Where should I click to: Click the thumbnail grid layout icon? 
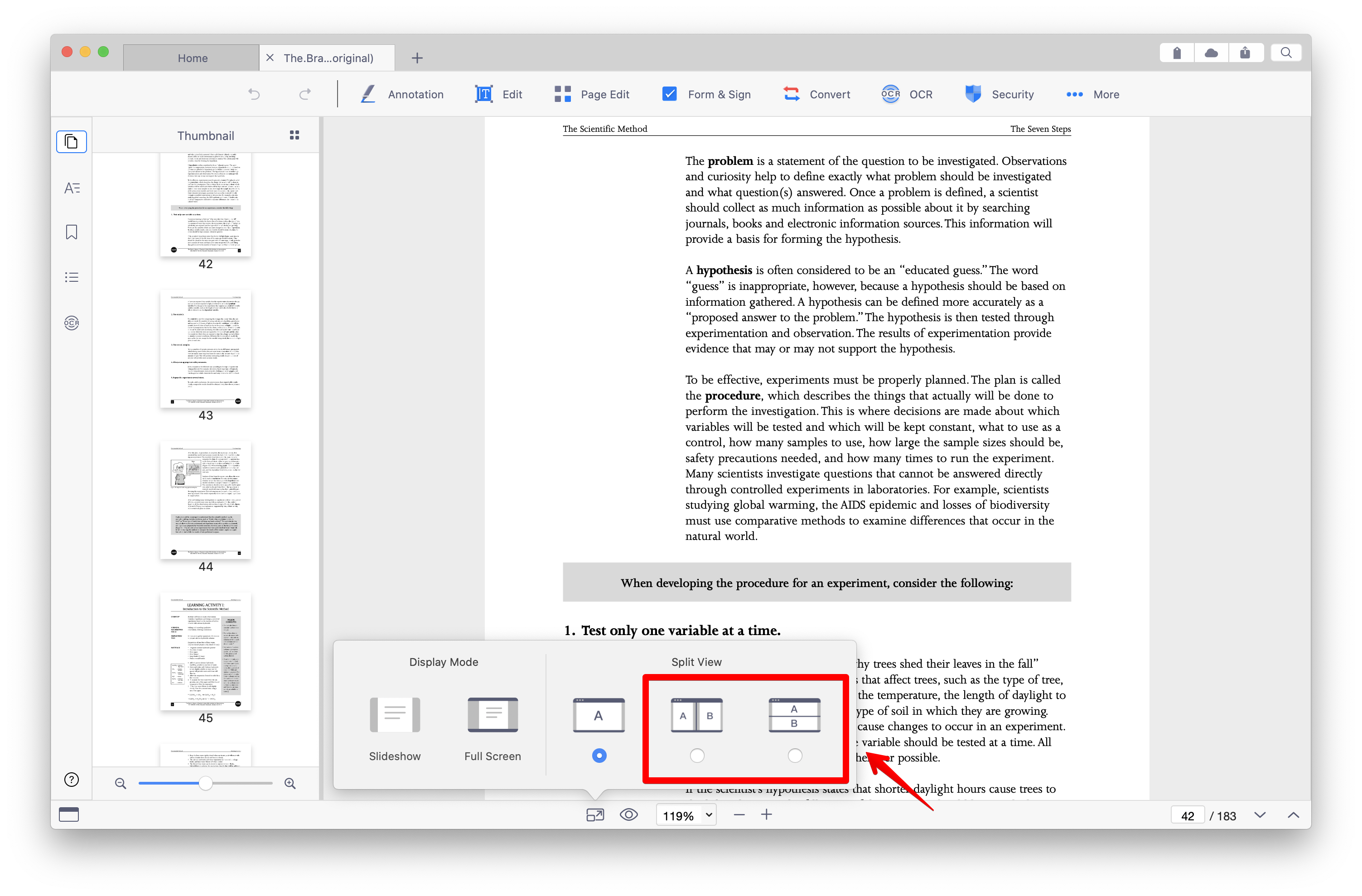point(294,135)
